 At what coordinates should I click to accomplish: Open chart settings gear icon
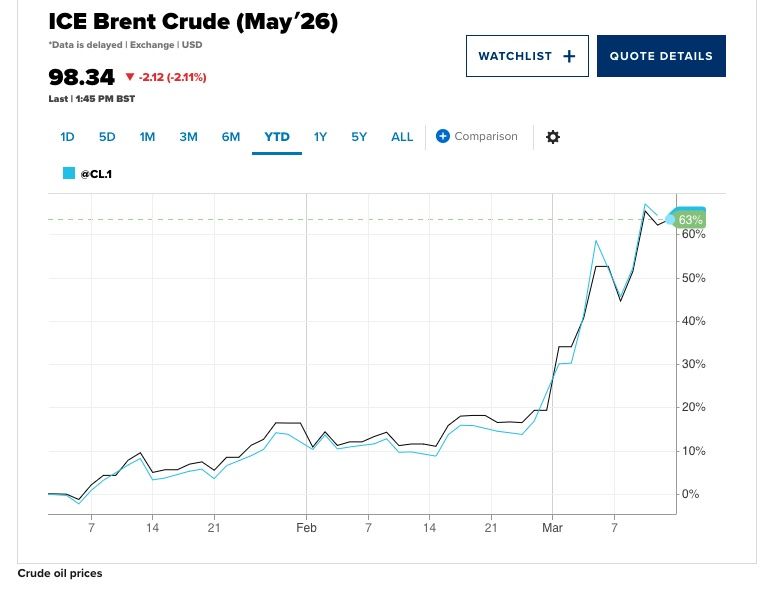(x=552, y=137)
